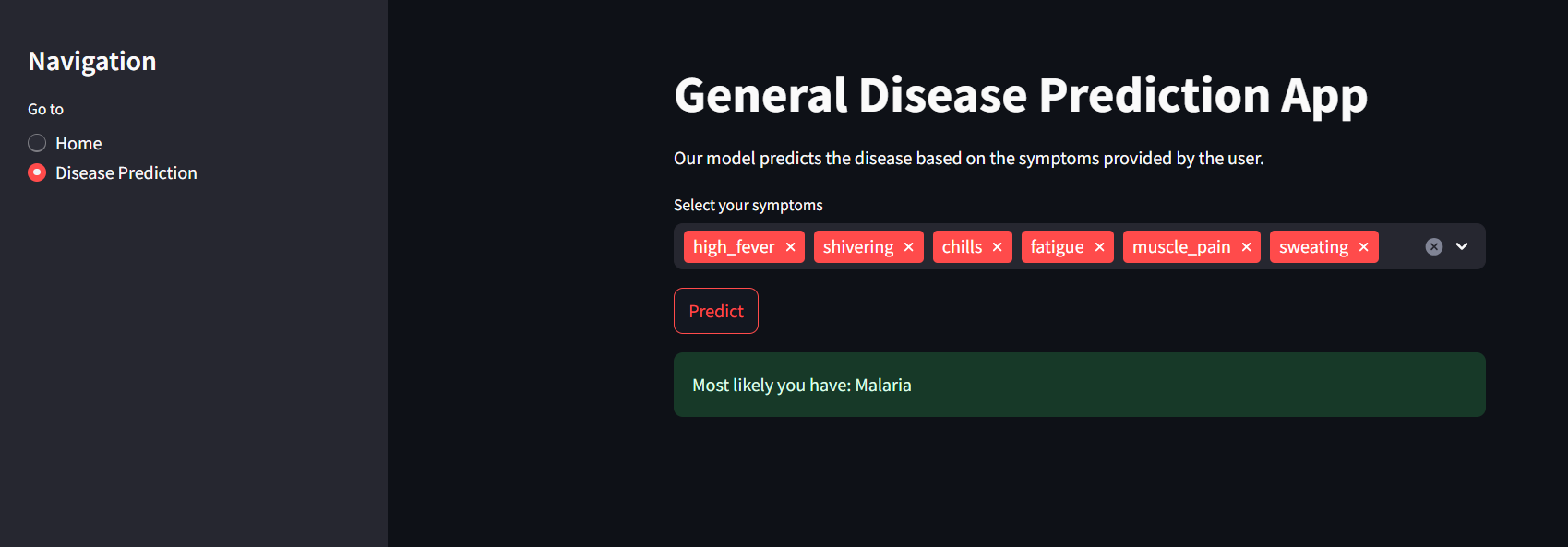
Task: Remove the chills symptom tag
Action: click(997, 246)
